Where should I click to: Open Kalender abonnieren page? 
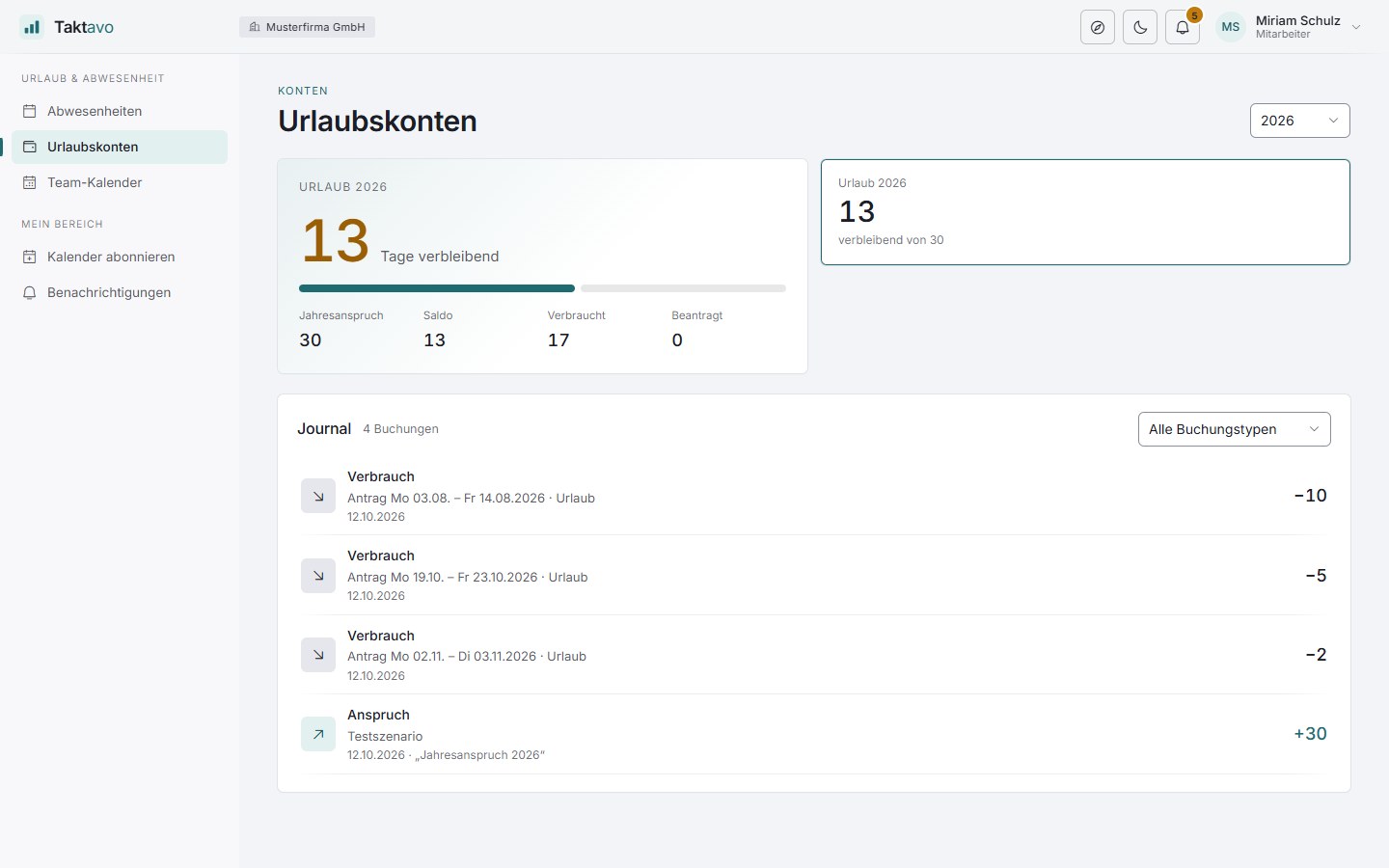point(120,257)
